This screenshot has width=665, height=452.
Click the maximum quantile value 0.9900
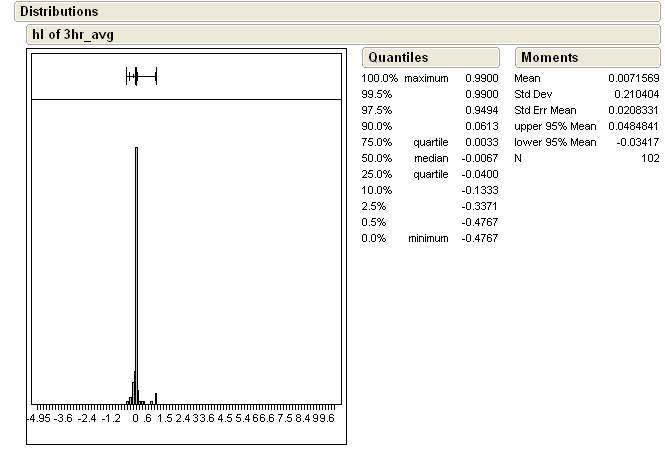(x=481, y=78)
